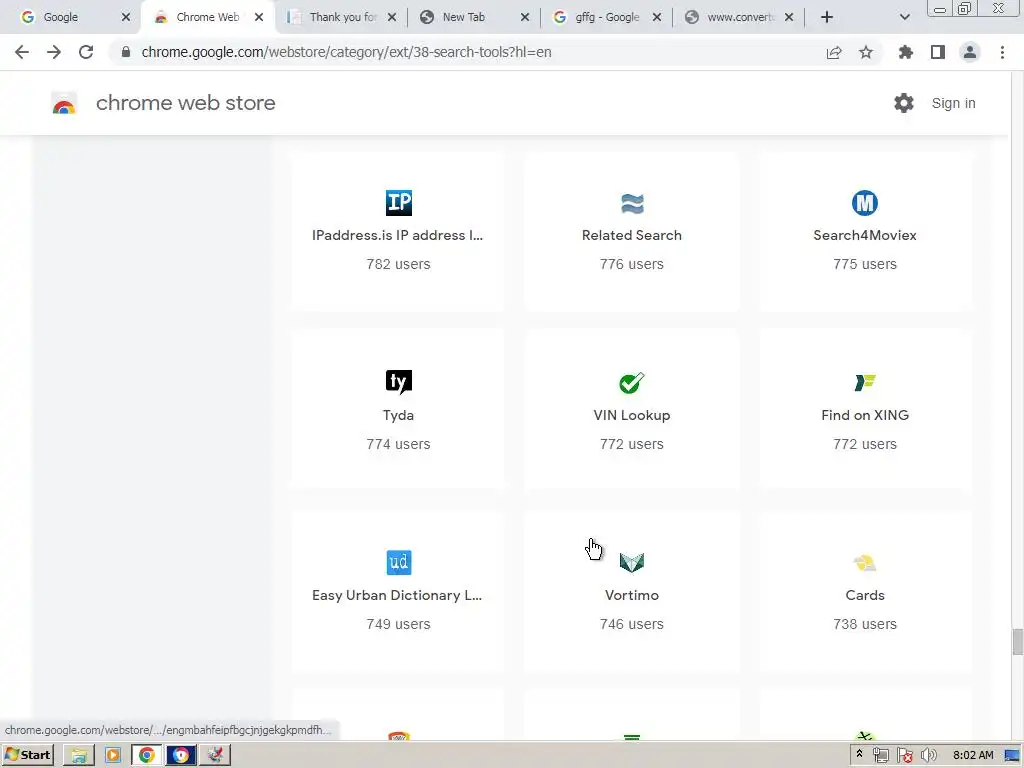
Task: Click the 8:02 AM taskbar clock
Action: (x=972, y=755)
